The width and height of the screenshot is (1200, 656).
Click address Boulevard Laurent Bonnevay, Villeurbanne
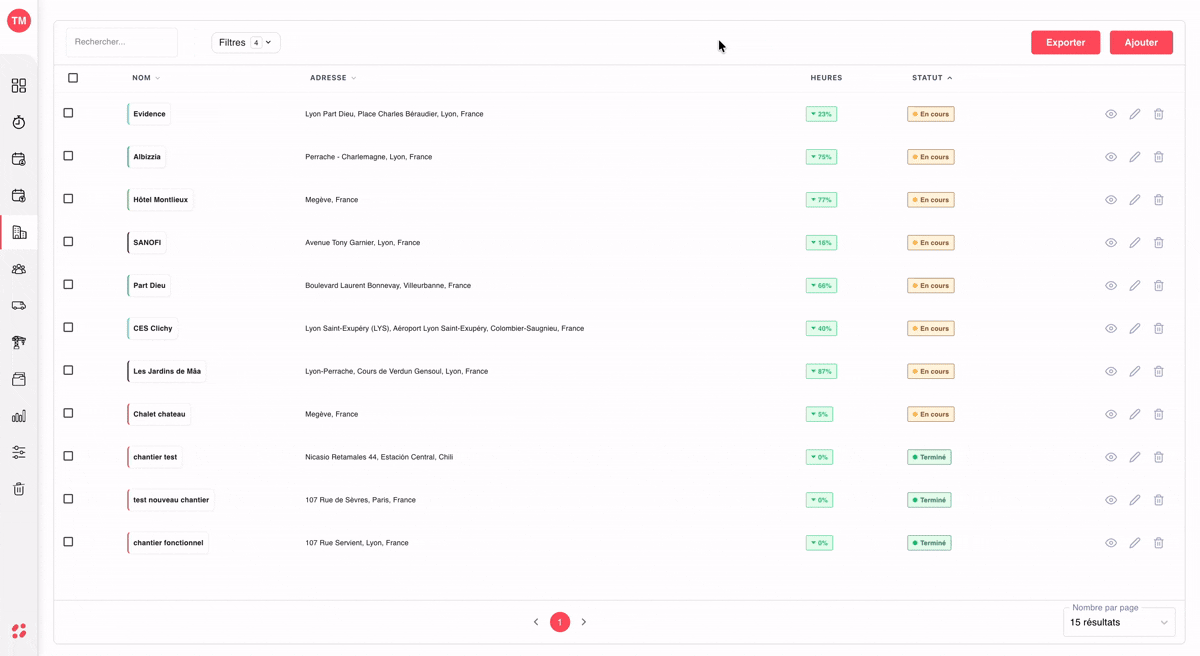388,286
